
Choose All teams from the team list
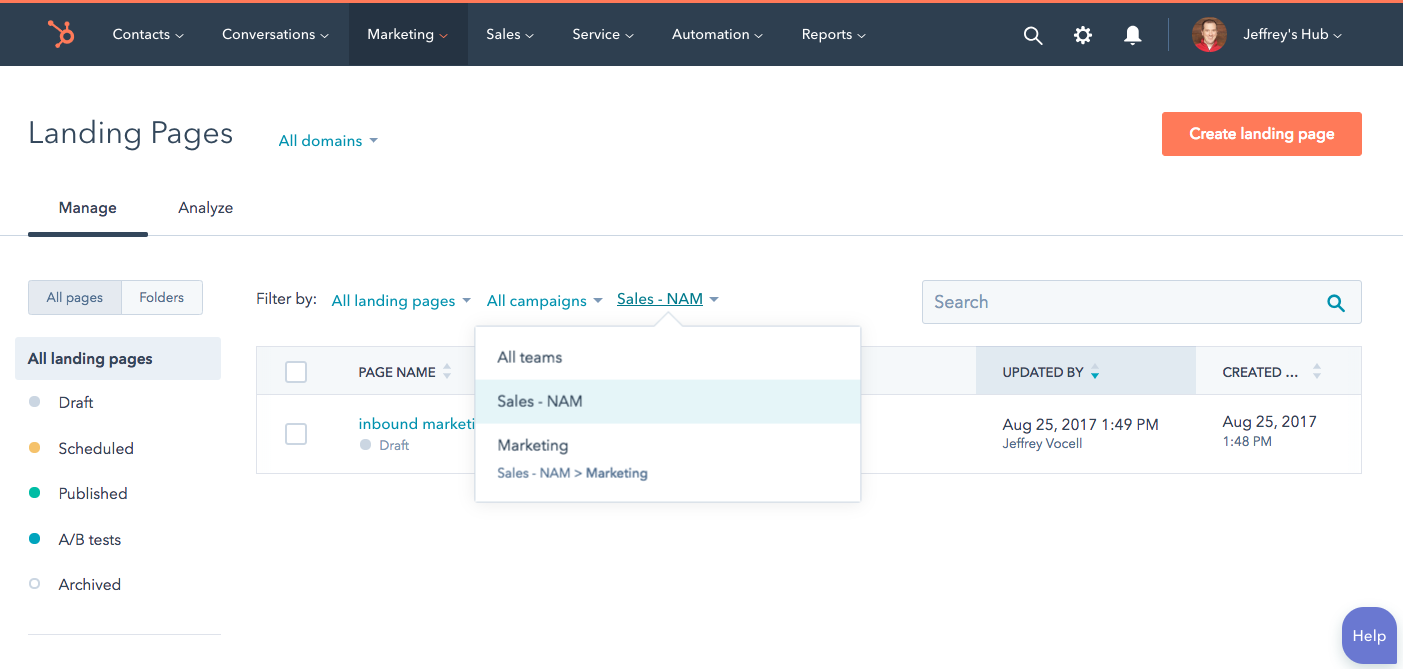point(530,357)
